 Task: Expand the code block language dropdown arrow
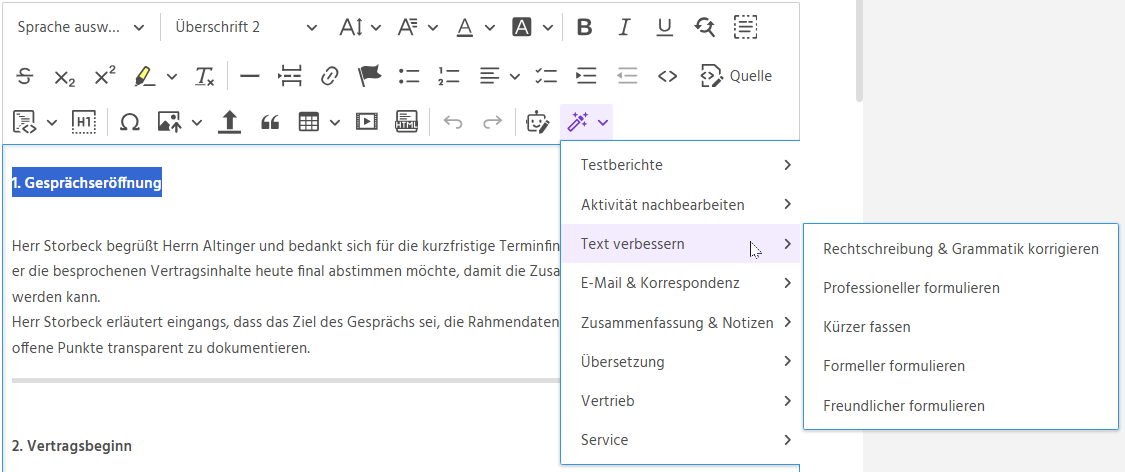coord(52,123)
